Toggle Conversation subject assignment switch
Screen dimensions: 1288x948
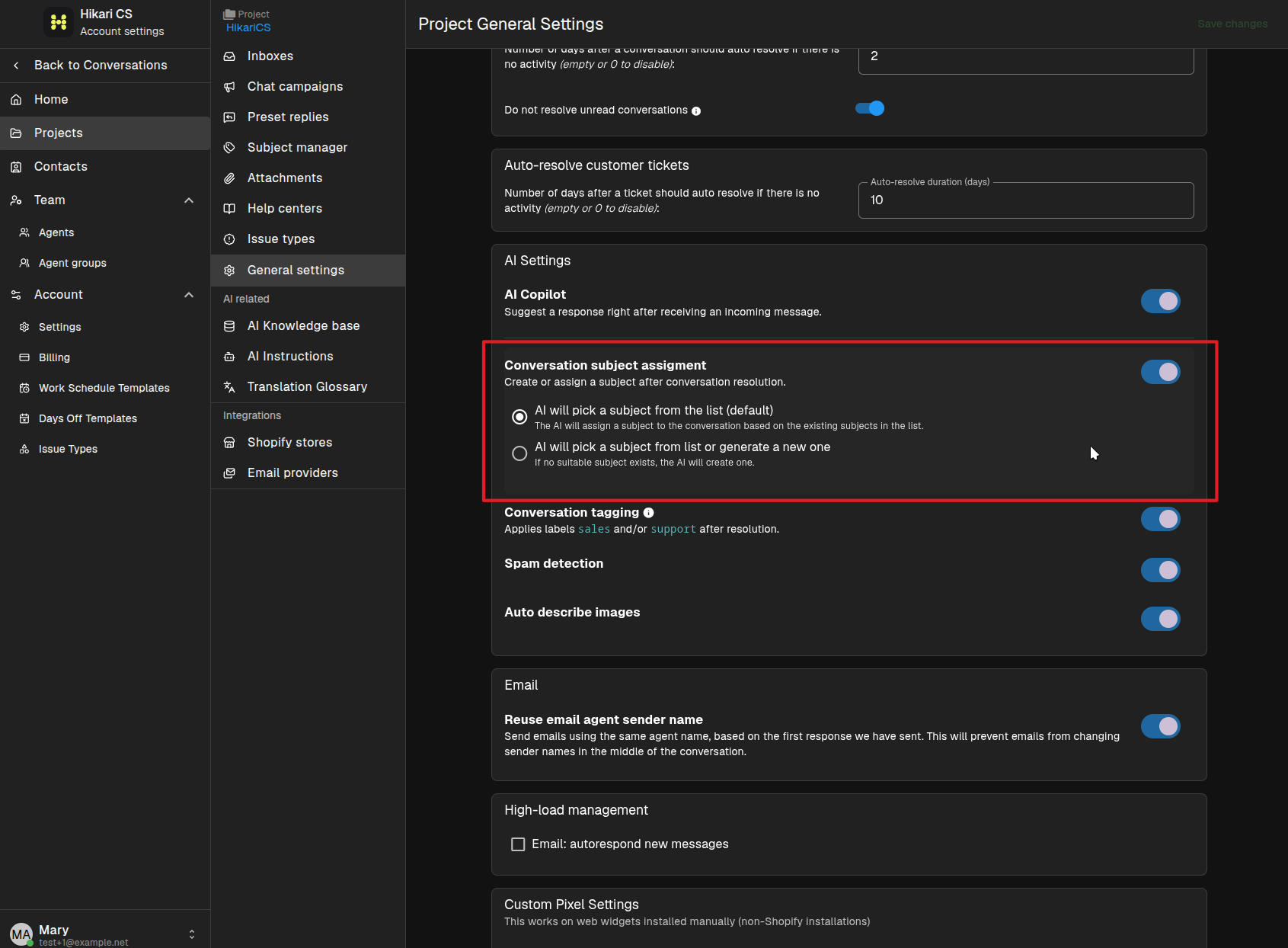point(1161,372)
